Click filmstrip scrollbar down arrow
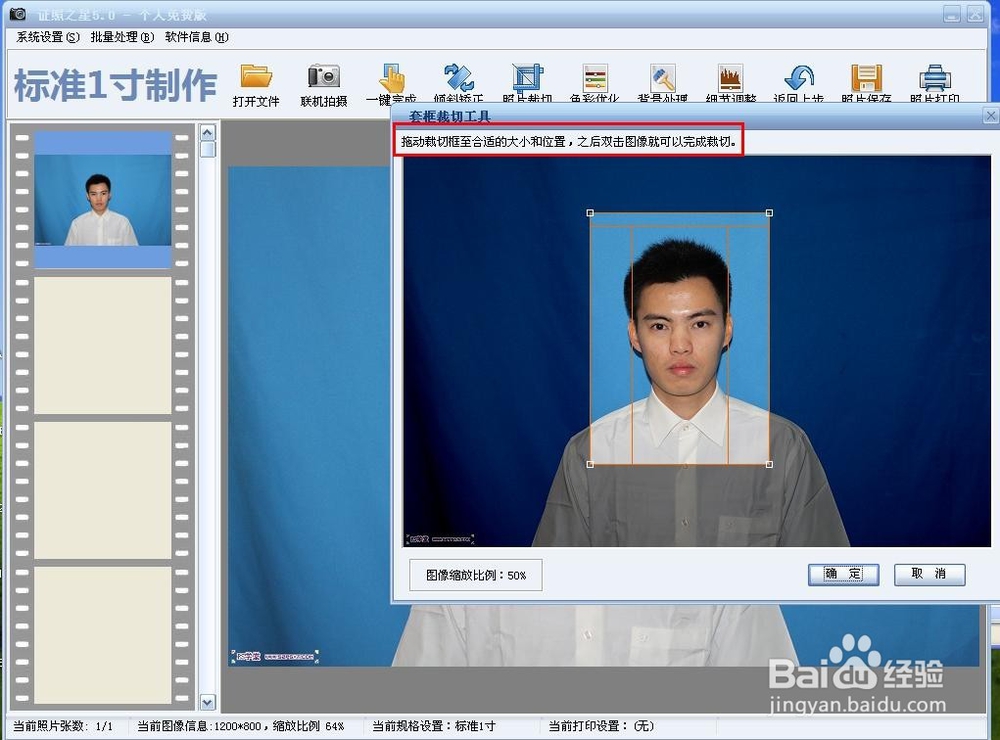 (x=208, y=702)
